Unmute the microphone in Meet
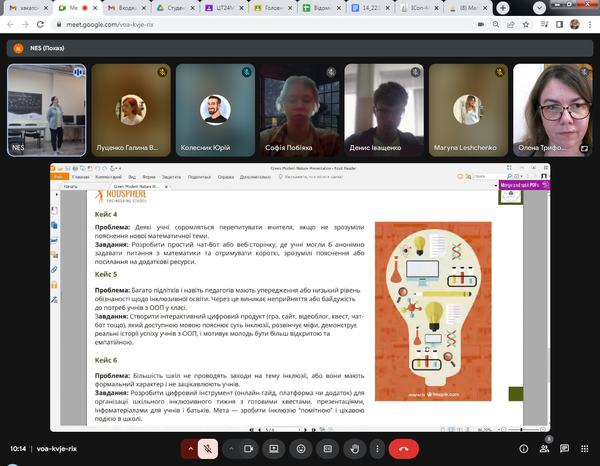Image resolution: width=600 pixels, height=466 pixels. point(208,449)
